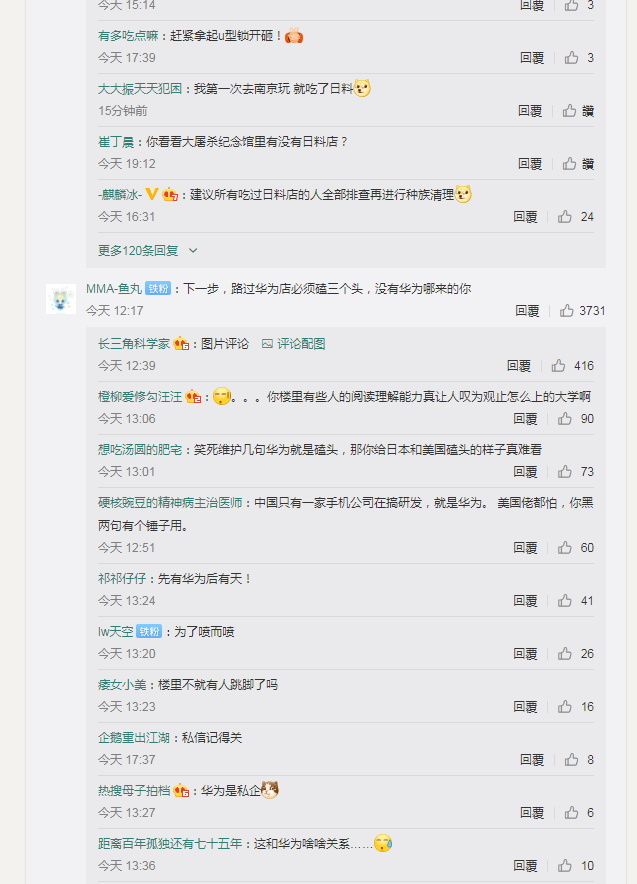Click 回覆 on 企鹅重出江湖's reply
This screenshot has height=884, width=637.
(532, 760)
